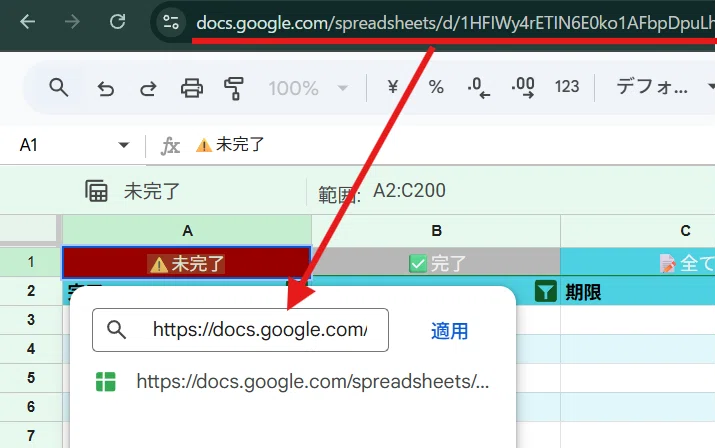Select row 6 header
Viewport: 718px width, 448px height.
tap(31, 407)
